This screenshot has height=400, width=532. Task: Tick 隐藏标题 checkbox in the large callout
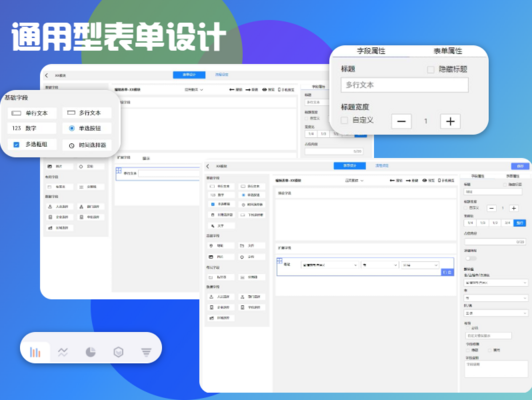click(x=431, y=70)
